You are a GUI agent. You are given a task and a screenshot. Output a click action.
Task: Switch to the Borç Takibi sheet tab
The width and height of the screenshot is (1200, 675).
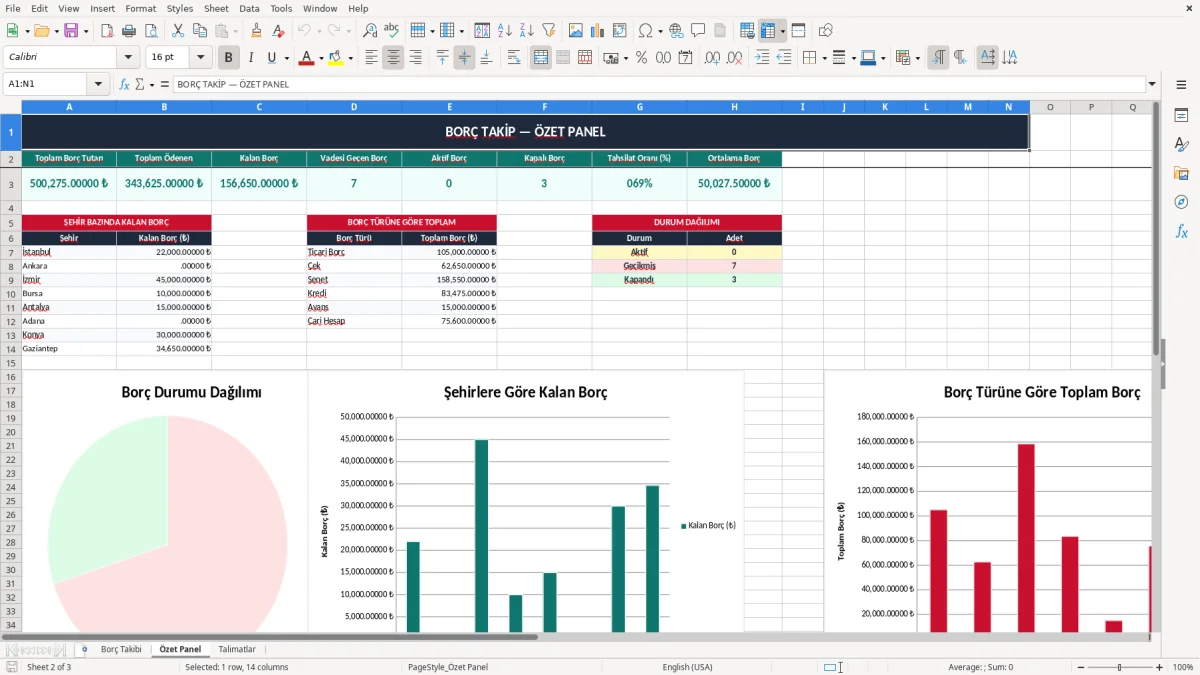(121, 649)
